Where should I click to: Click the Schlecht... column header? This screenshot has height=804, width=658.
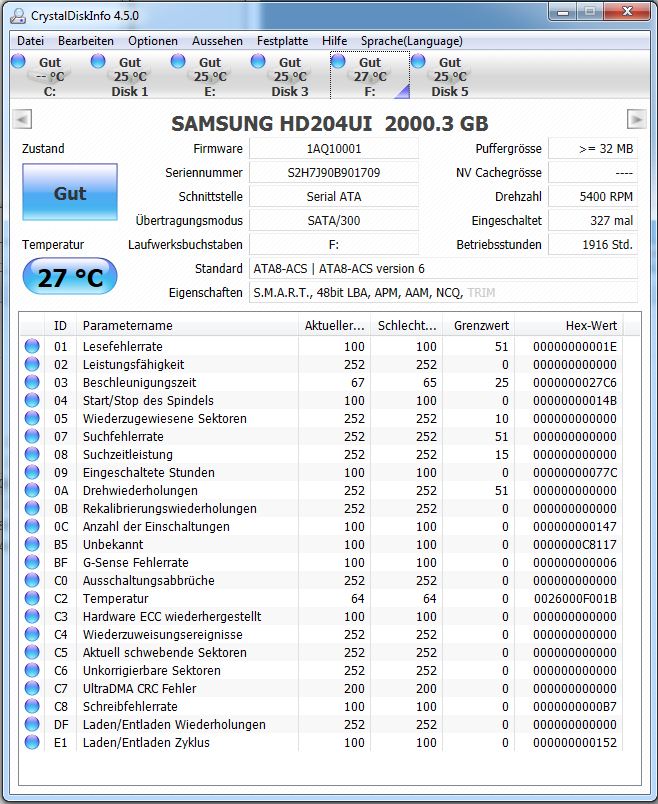click(x=407, y=325)
